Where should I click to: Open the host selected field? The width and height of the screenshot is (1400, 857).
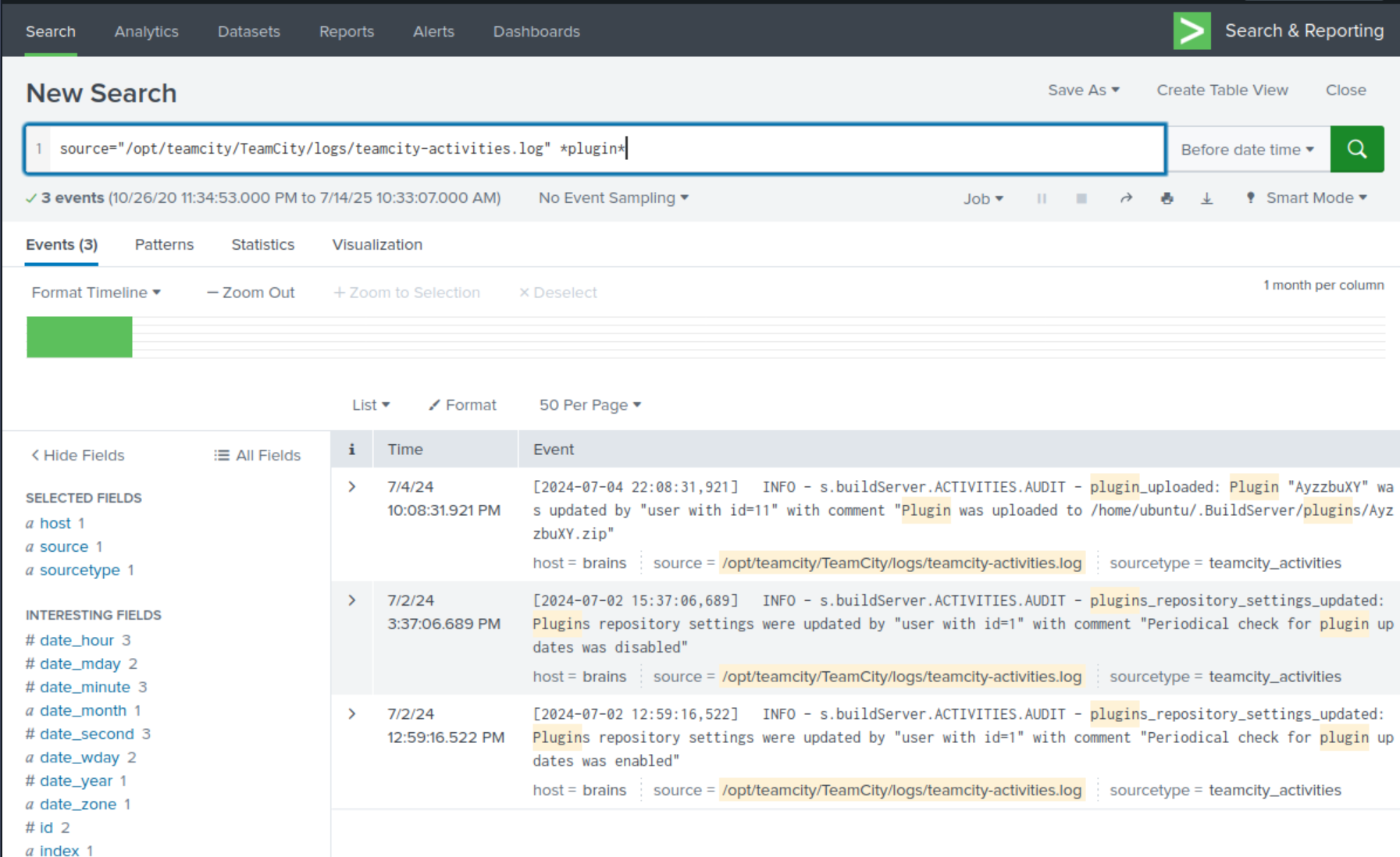tap(55, 523)
